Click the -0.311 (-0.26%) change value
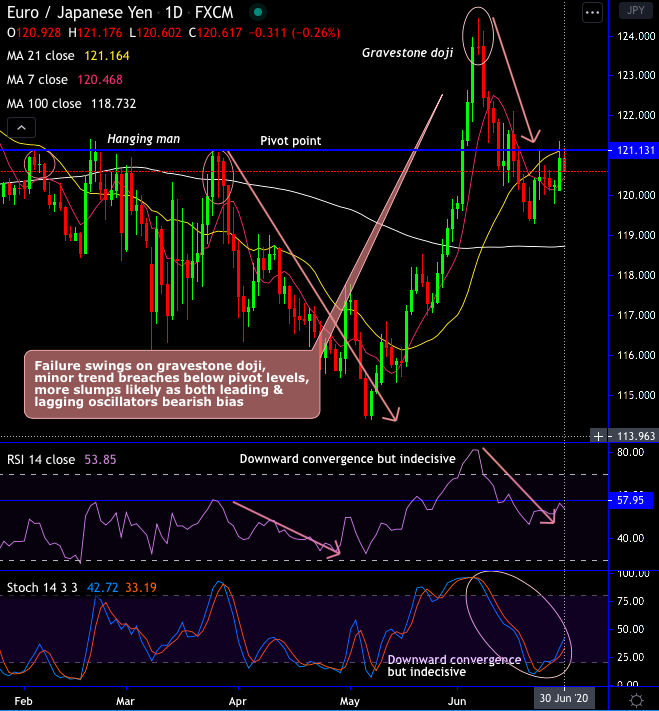This screenshot has width=659, height=711. pyautogui.click(x=295, y=33)
